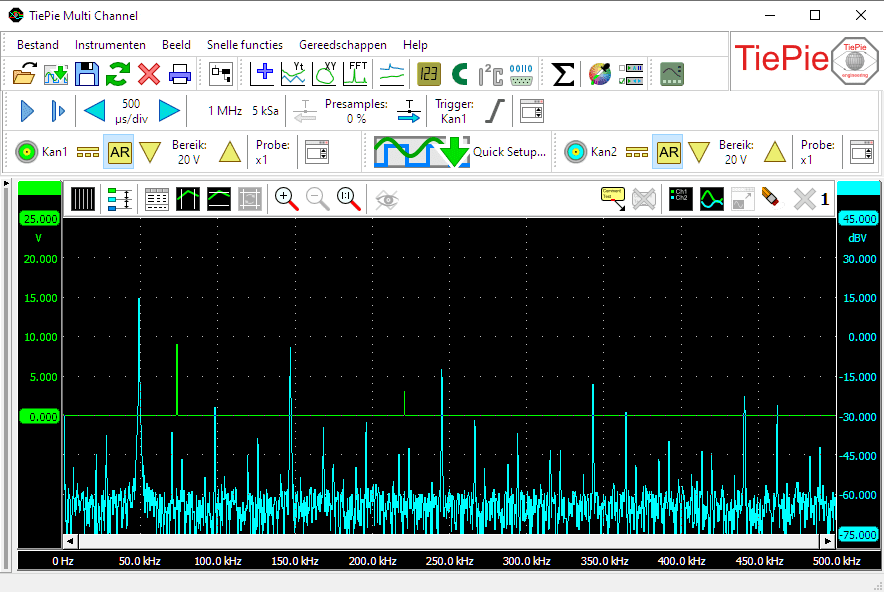Zoom in with the red magnifier plus

287,199
